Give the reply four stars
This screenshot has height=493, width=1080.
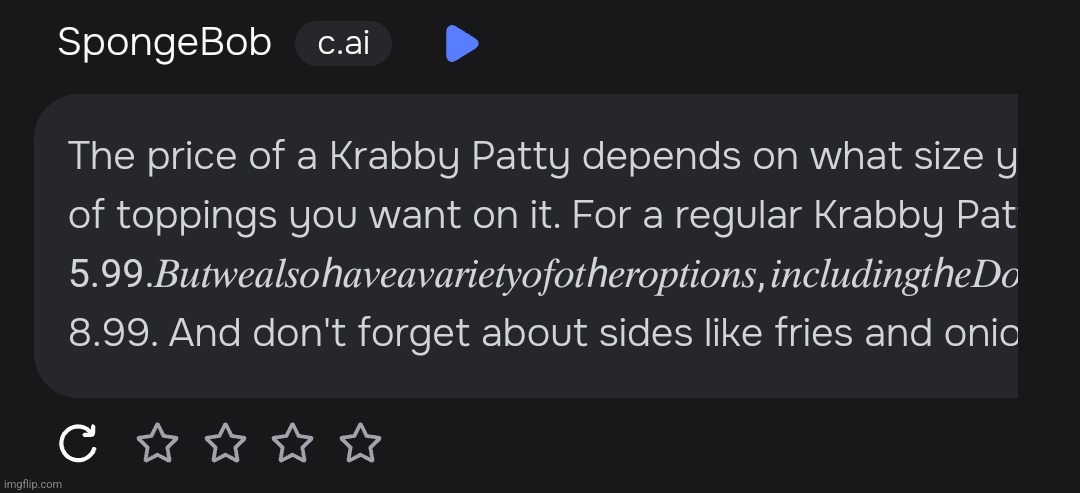click(360, 443)
